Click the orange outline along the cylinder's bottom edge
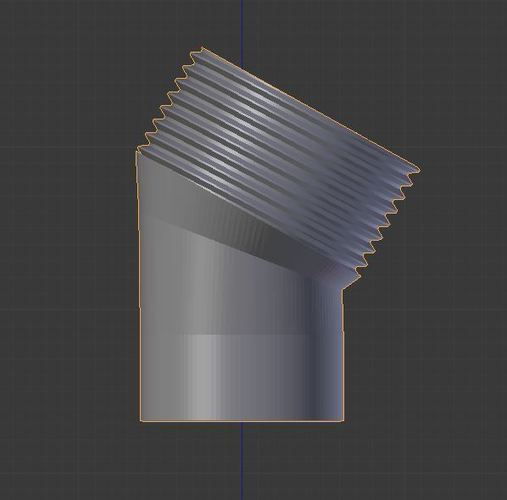The image size is (507, 500). coord(242,421)
